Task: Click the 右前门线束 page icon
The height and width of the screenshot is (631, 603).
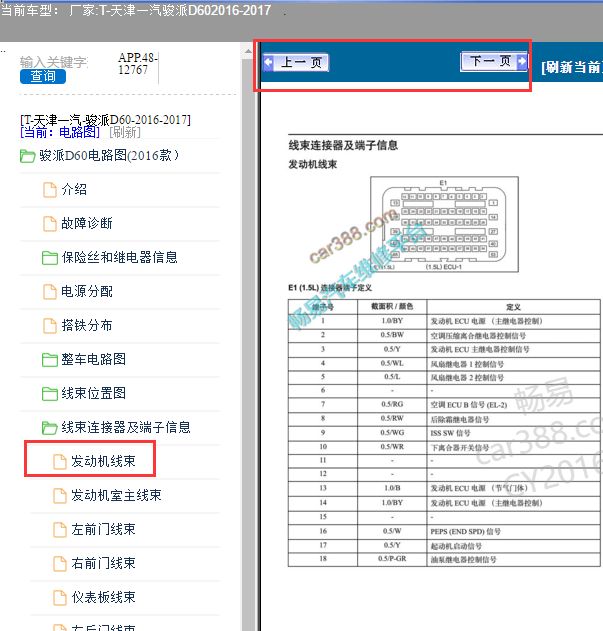Action: (x=60, y=563)
